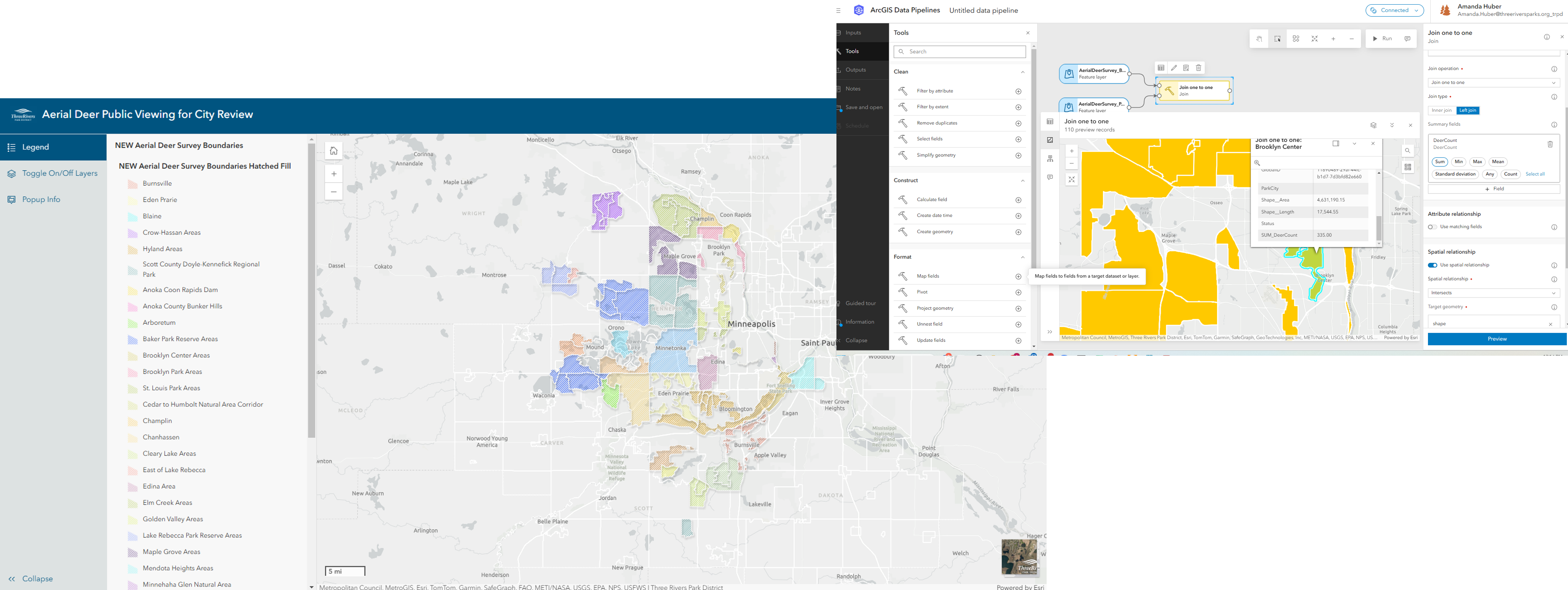Toggle the Sum statistic chip

pos(1440,162)
